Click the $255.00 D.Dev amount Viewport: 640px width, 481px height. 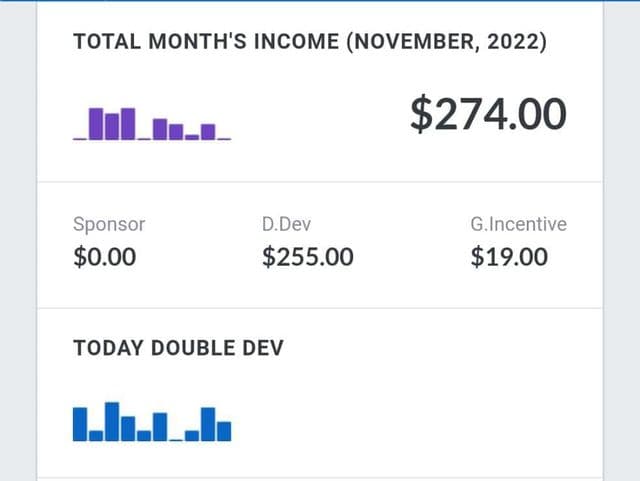(x=308, y=257)
